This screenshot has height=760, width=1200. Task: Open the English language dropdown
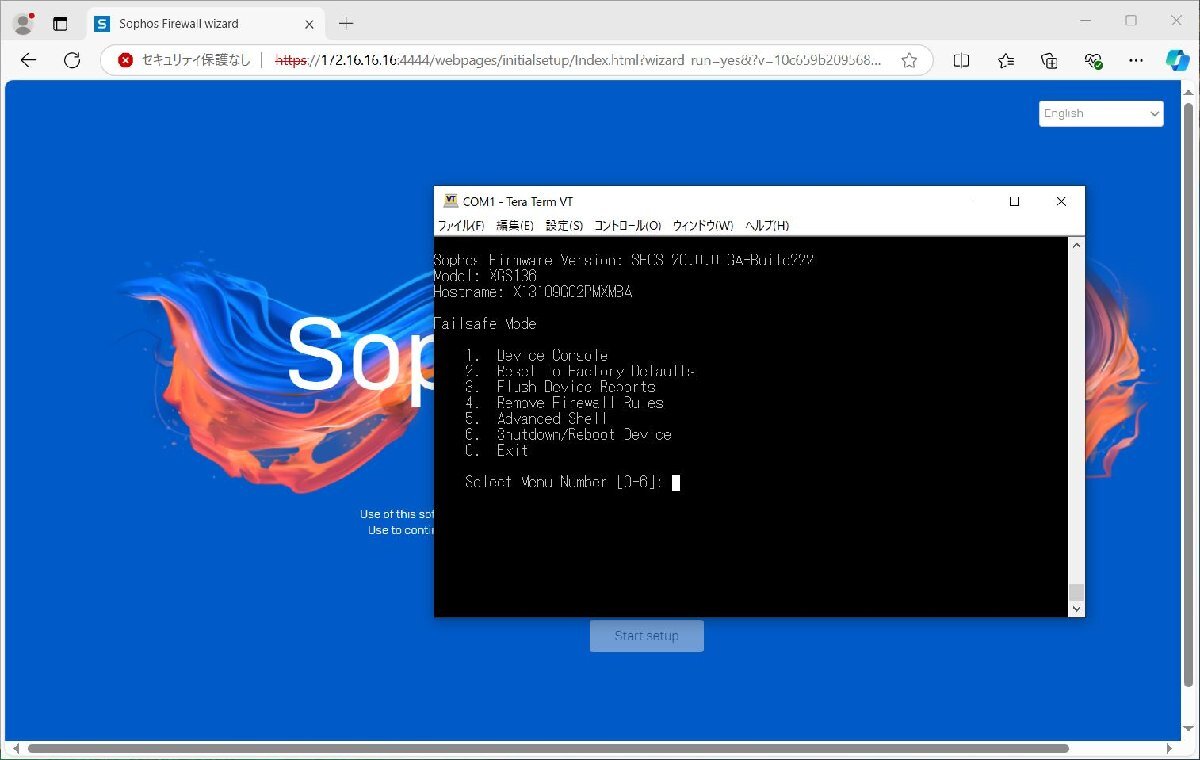click(x=1101, y=114)
